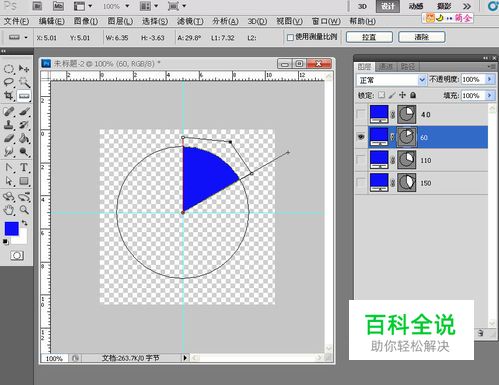This screenshot has width=499, height=385.
Task: Select the Healing Brush tool
Action: [x=9, y=111]
